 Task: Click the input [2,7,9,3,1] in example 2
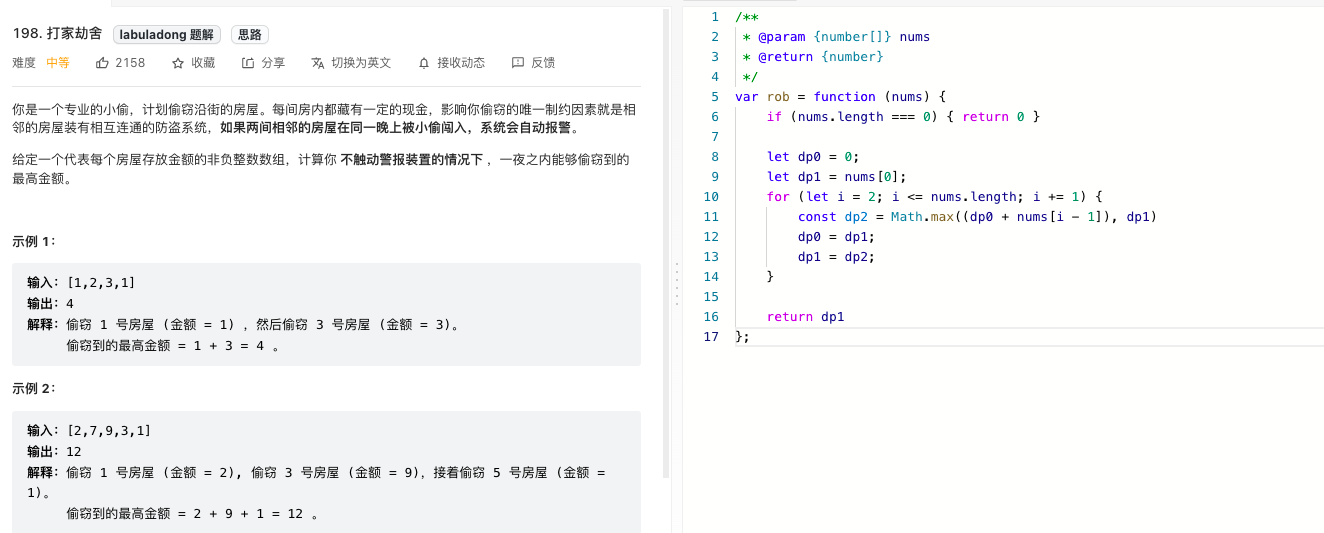pos(109,430)
